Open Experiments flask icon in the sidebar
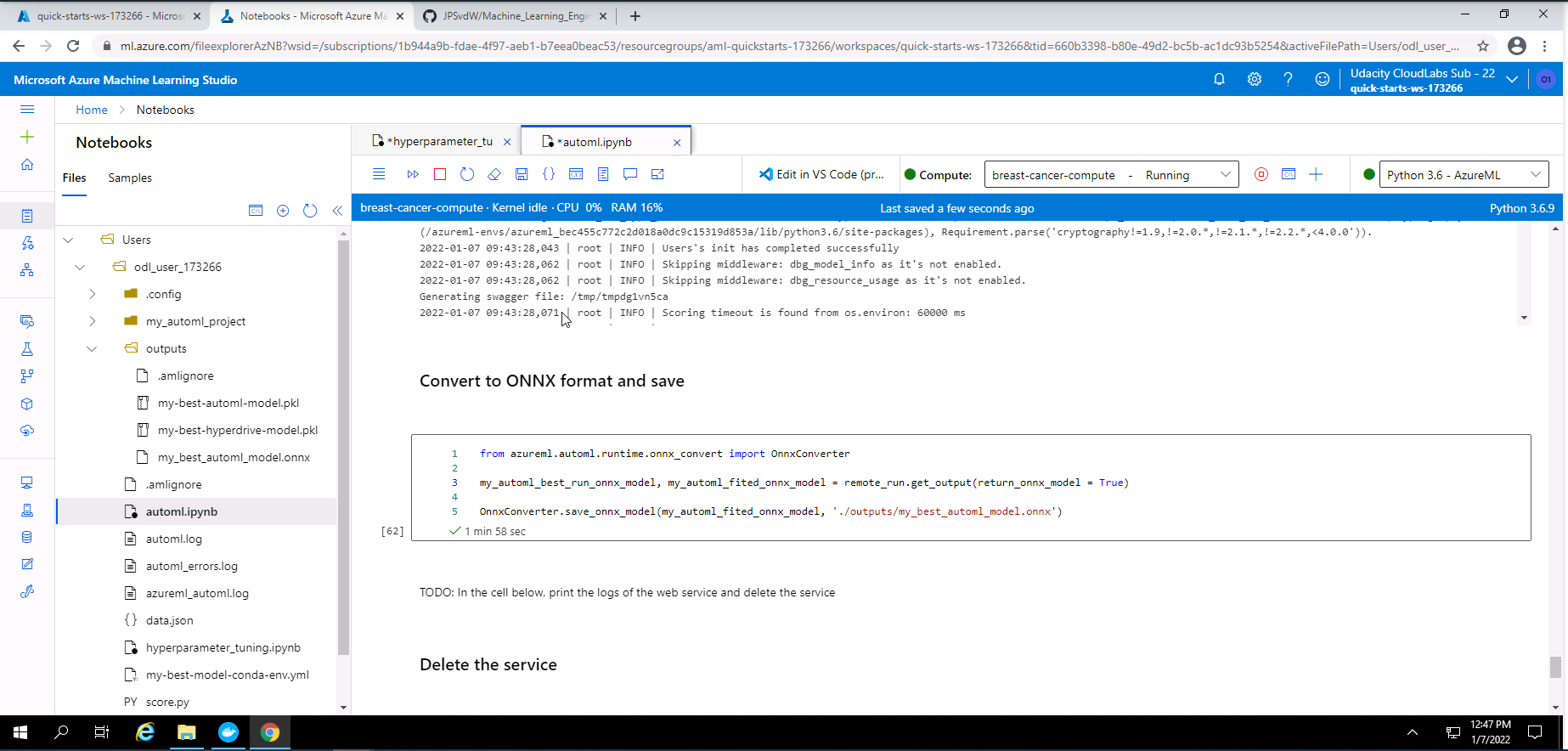This screenshot has width=1568, height=751. click(x=27, y=349)
